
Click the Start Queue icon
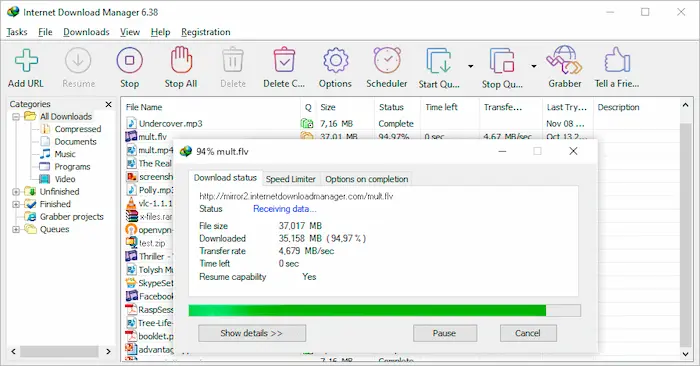pyautogui.click(x=439, y=61)
